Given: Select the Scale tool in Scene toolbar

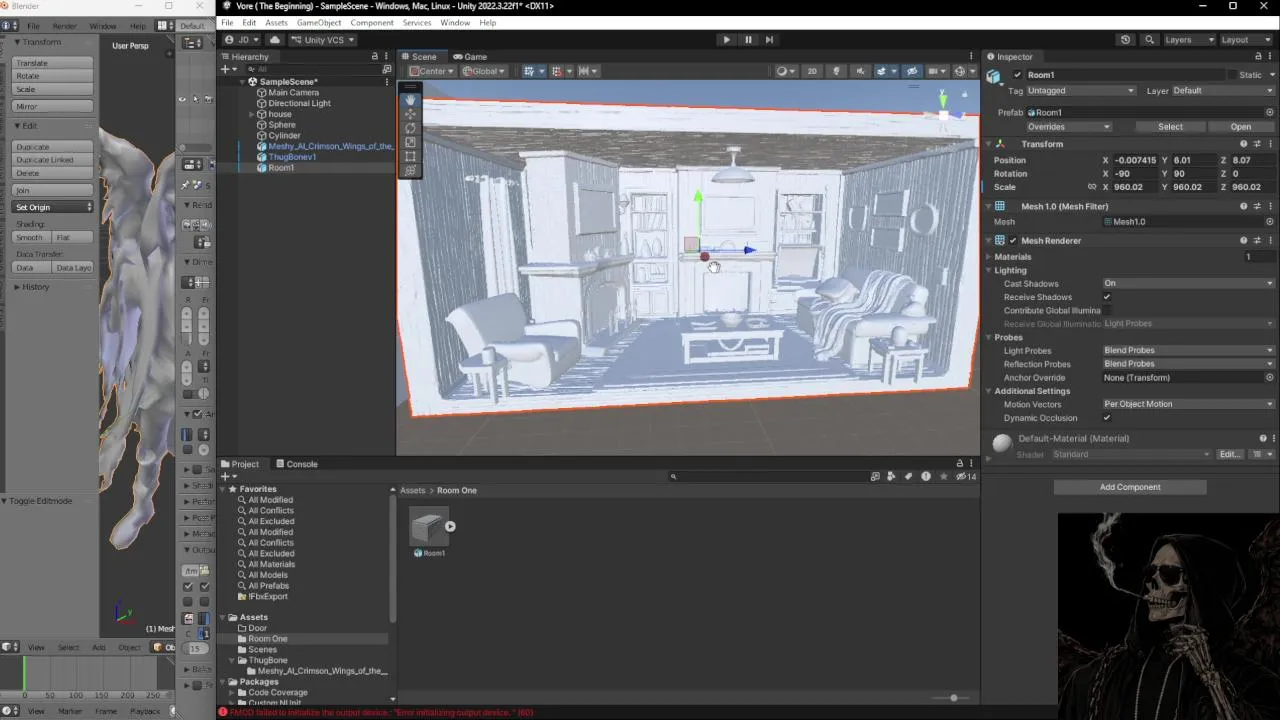Looking at the screenshot, I should (410, 142).
